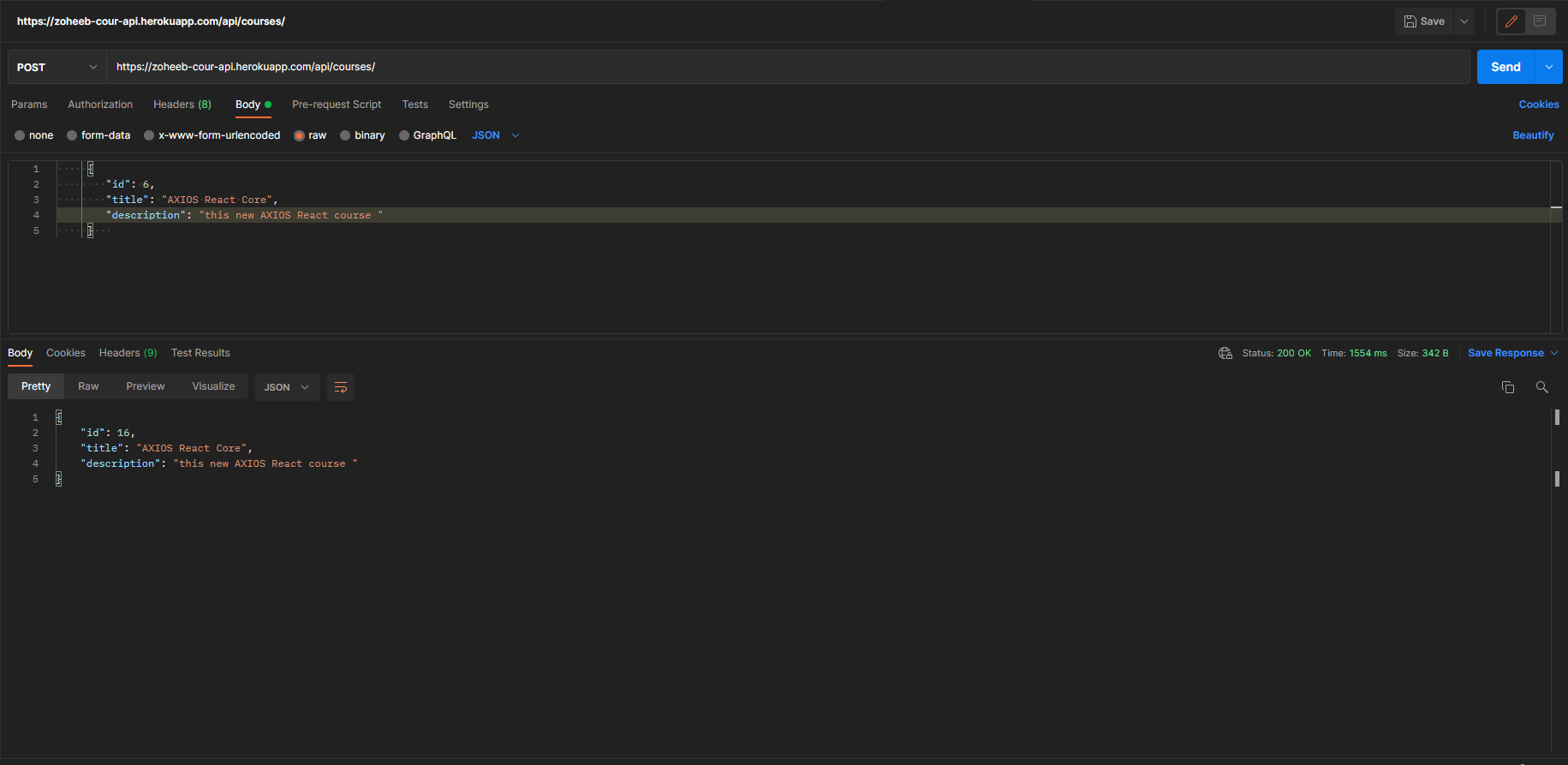The height and width of the screenshot is (765, 1568).
Task: Open the POST method dropdown
Action: (x=57, y=67)
